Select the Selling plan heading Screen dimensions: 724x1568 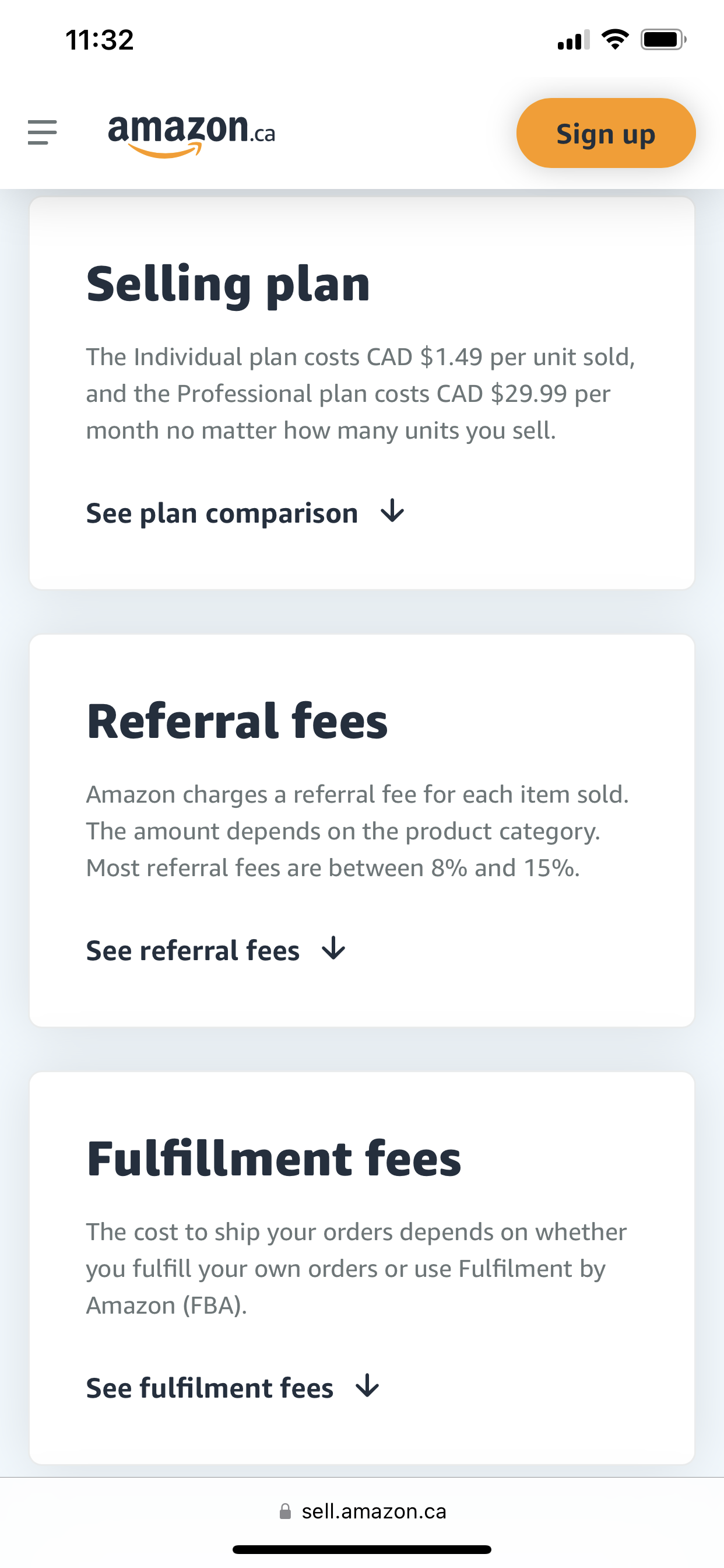[x=228, y=284]
